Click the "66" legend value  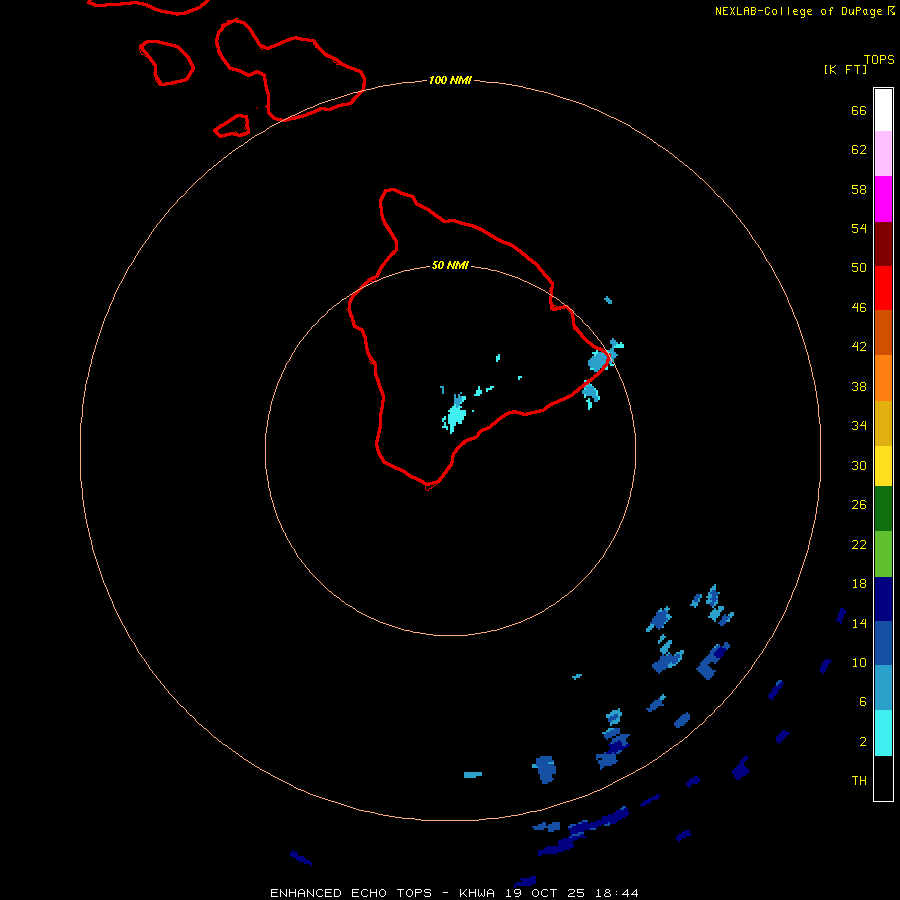click(859, 110)
